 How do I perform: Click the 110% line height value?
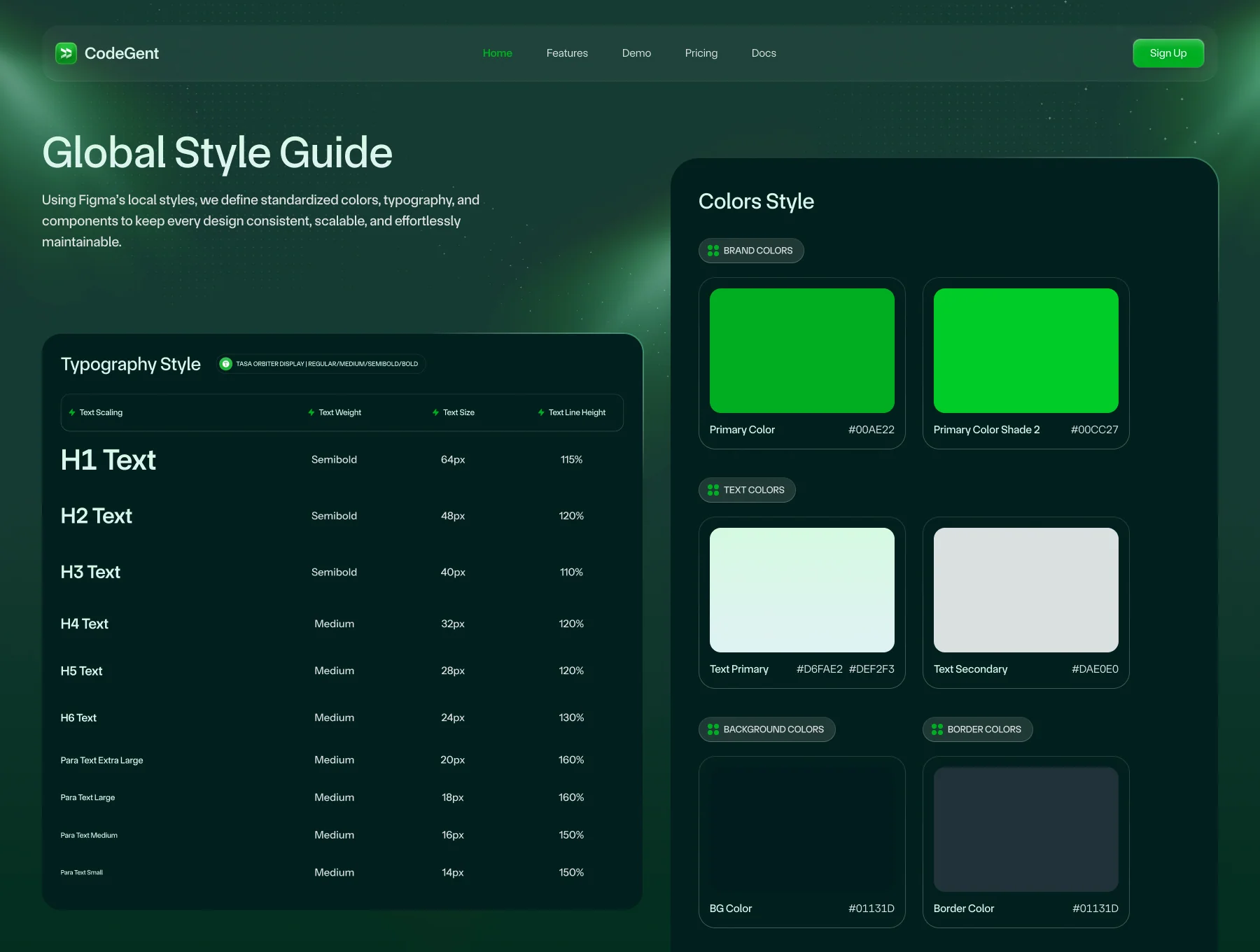pos(571,572)
